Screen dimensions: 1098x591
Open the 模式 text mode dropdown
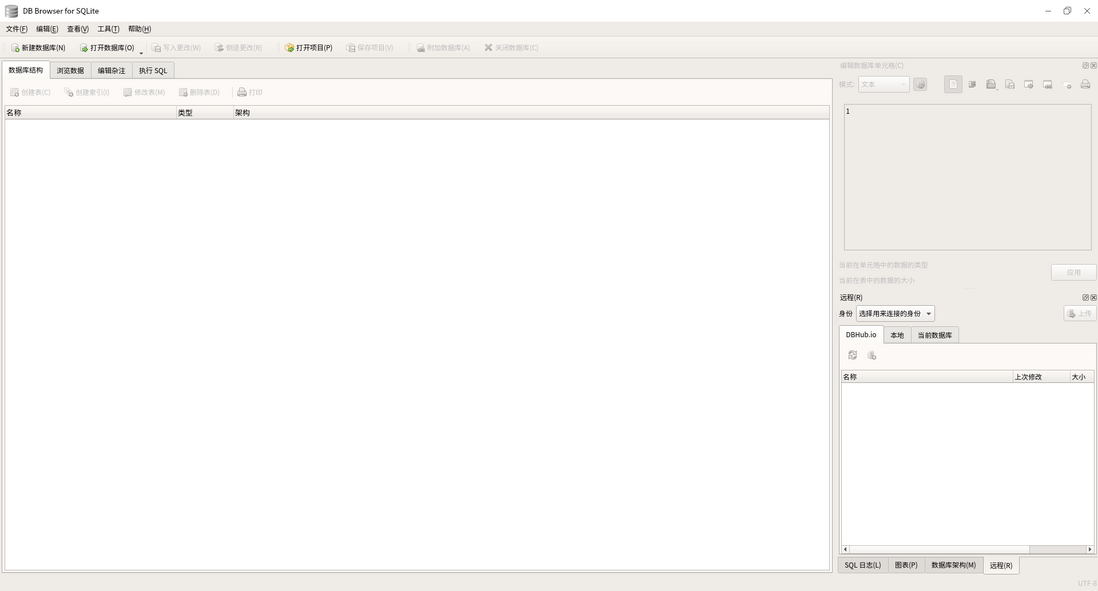pyautogui.click(x=884, y=85)
